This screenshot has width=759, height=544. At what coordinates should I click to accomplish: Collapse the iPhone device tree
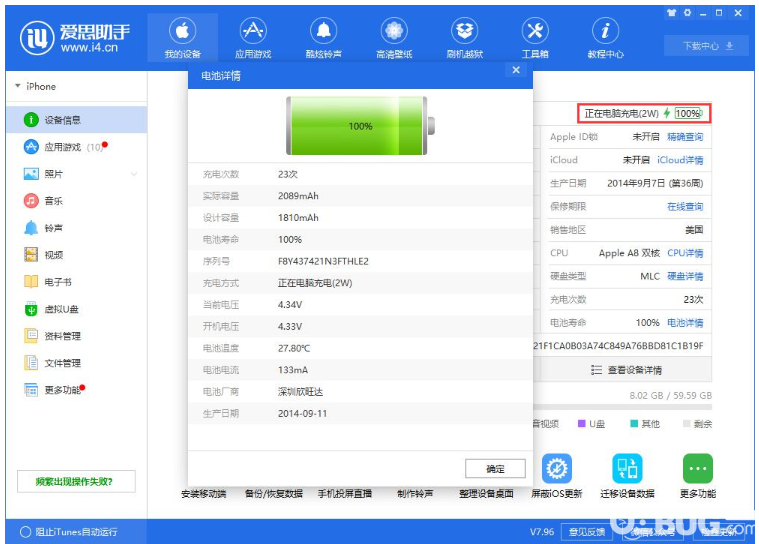click(18, 86)
